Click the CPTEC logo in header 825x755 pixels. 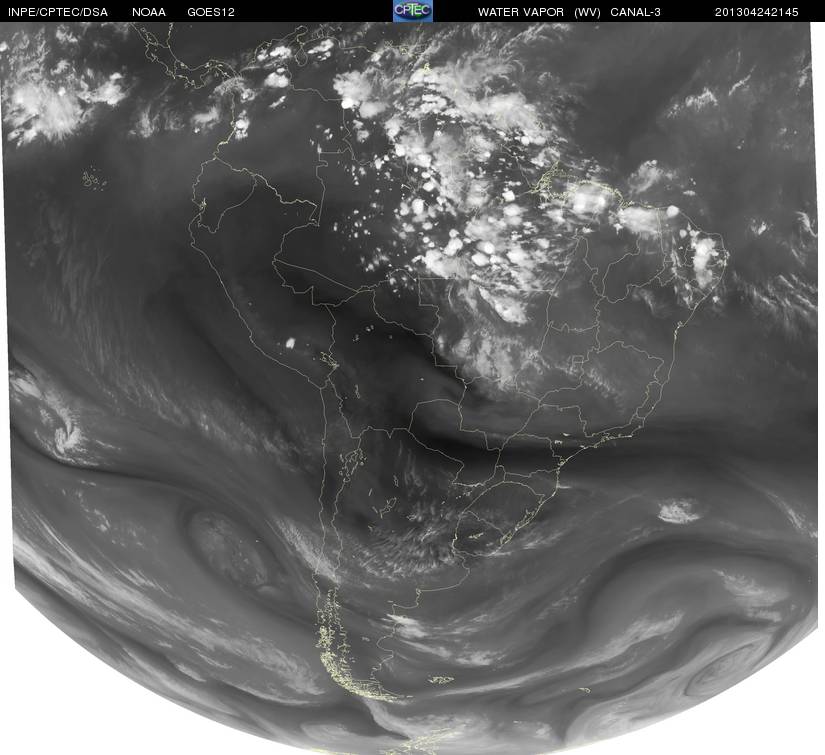[x=413, y=11]
